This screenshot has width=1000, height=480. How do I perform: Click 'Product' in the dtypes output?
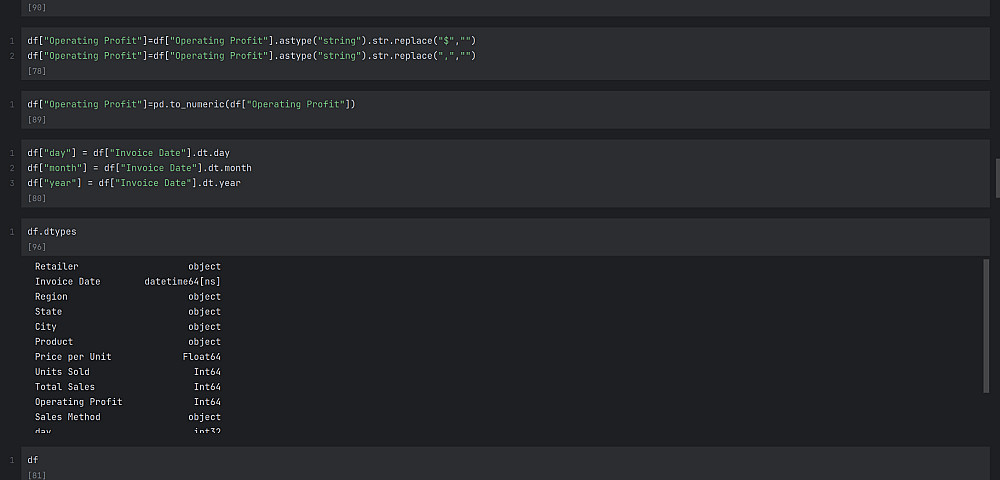tap(54, 342)
